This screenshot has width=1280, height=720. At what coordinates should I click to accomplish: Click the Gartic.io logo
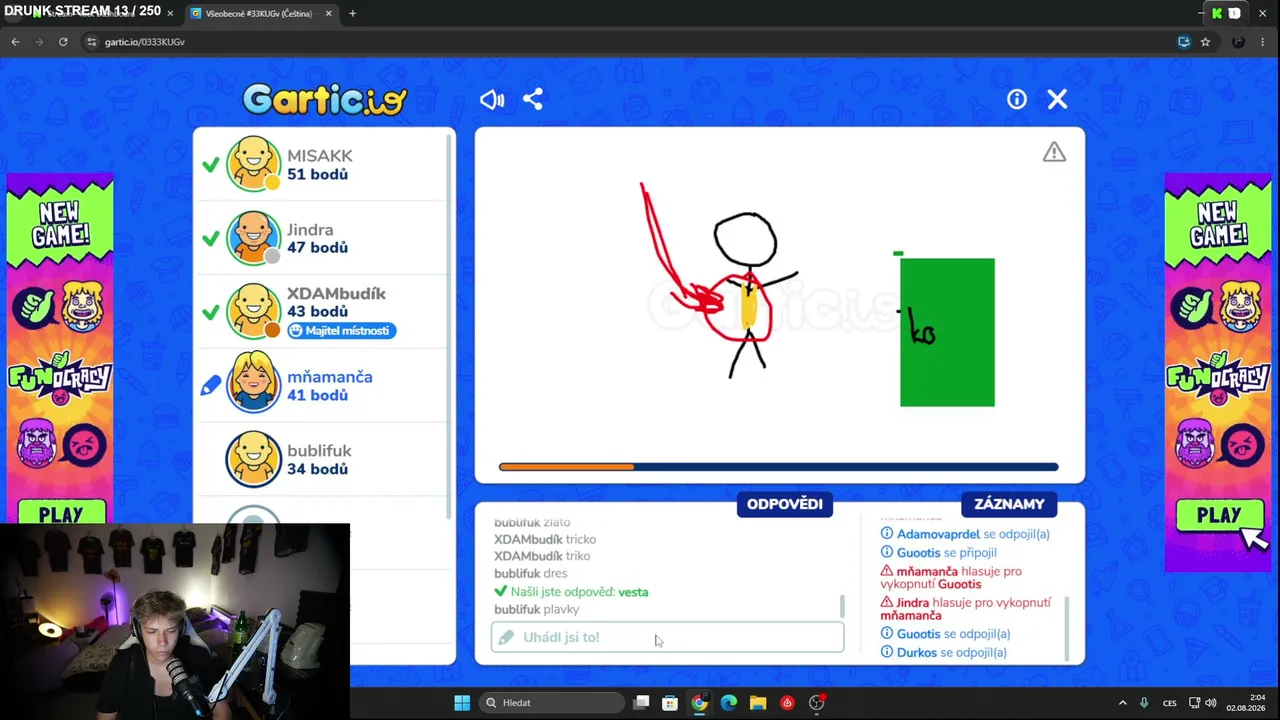pyautogui.click(x=325, y=99)
